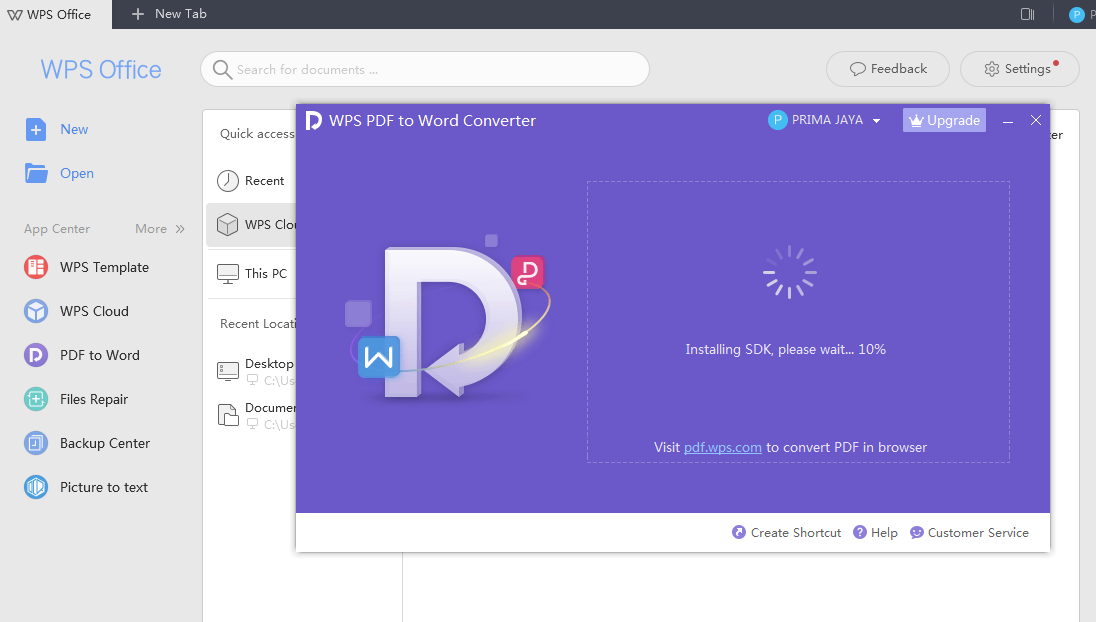Launch the WPS Cloud app icon in the sidebar
The image size is (1096, 622).
(x=36, y=311)
